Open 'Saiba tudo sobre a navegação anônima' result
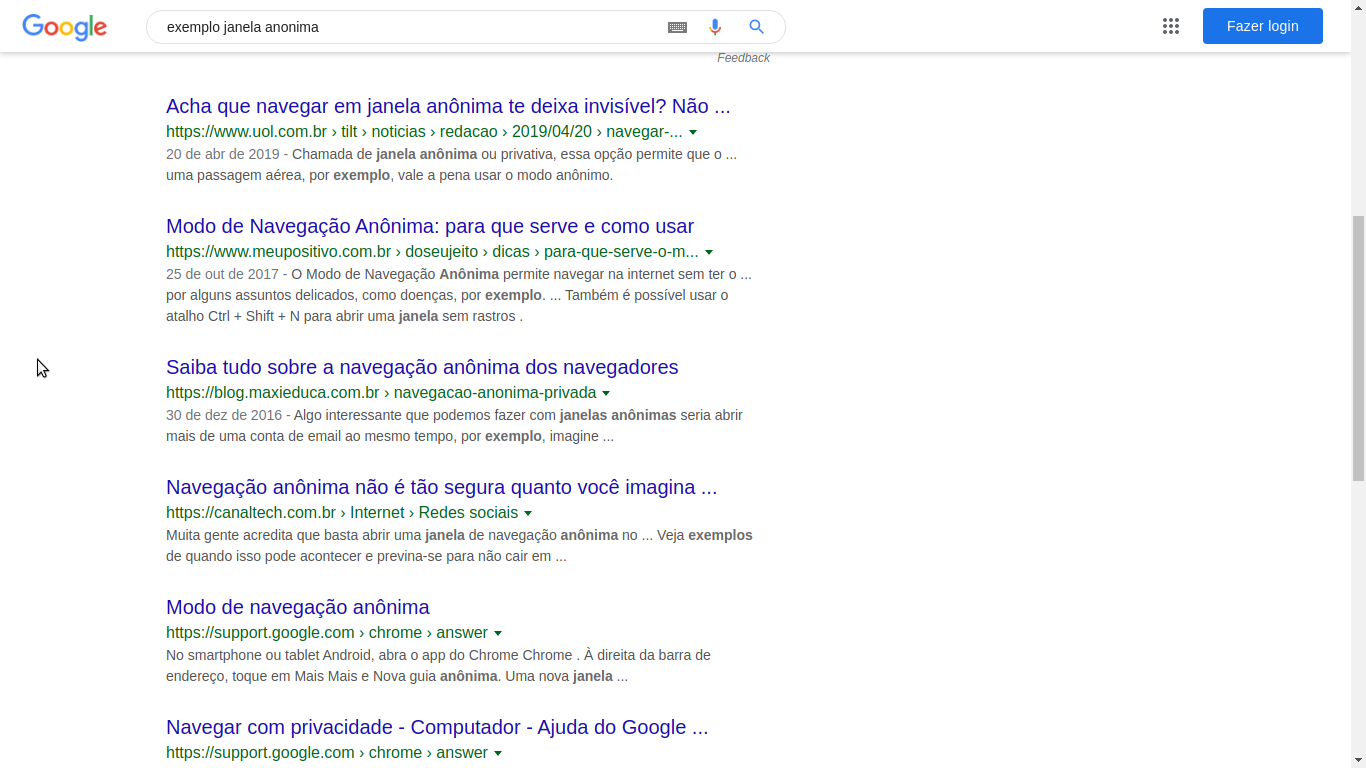 click(422, 367)
